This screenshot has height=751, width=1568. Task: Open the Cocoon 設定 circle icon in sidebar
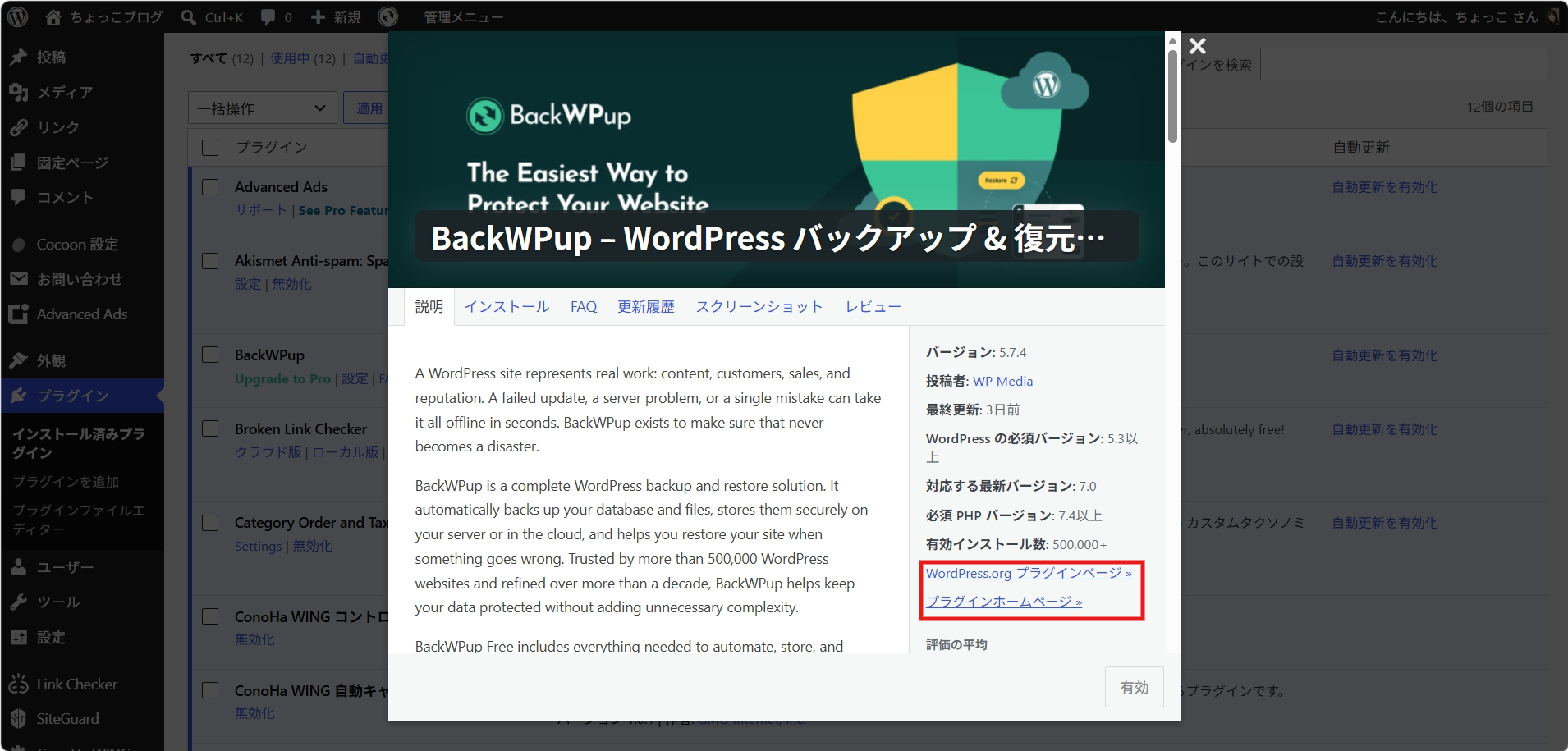coord(19,245)
